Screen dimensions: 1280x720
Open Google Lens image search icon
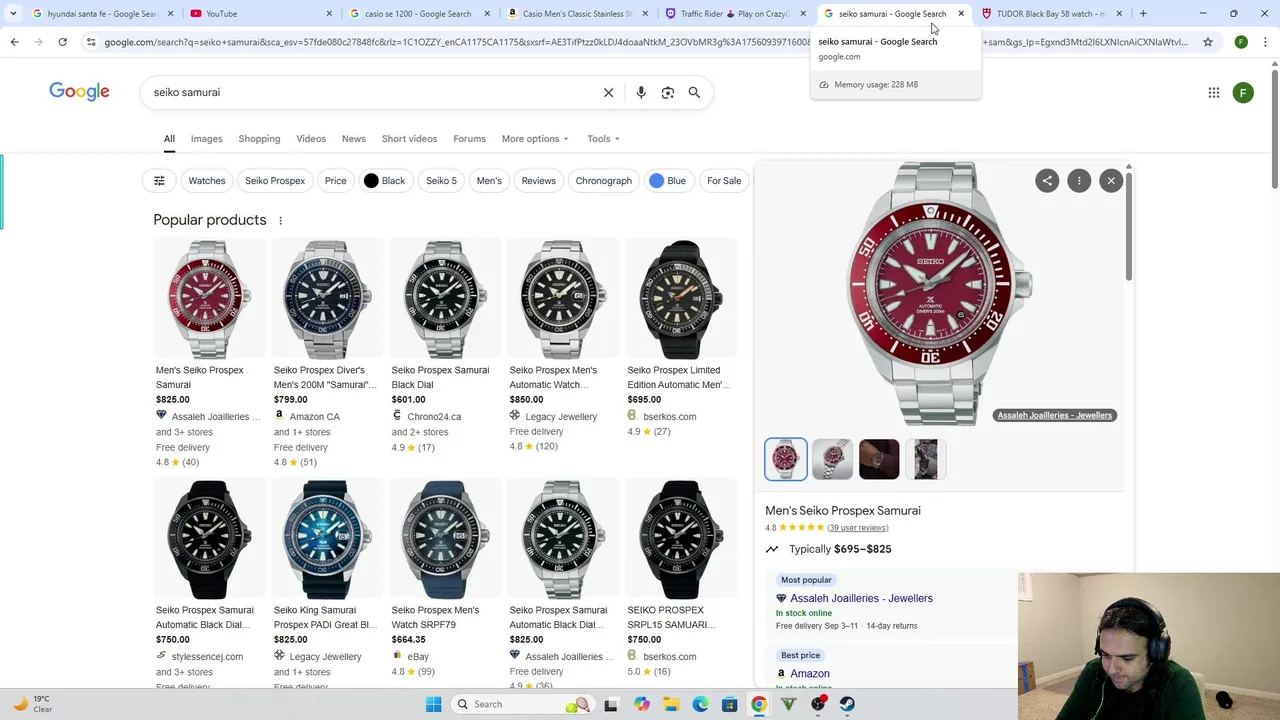[x=668, y=92]
